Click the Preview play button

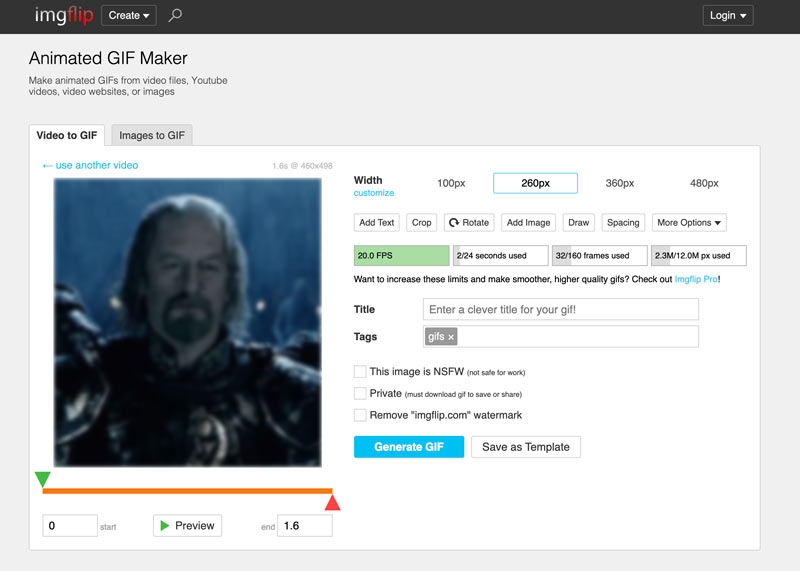(x=187, y=526)
